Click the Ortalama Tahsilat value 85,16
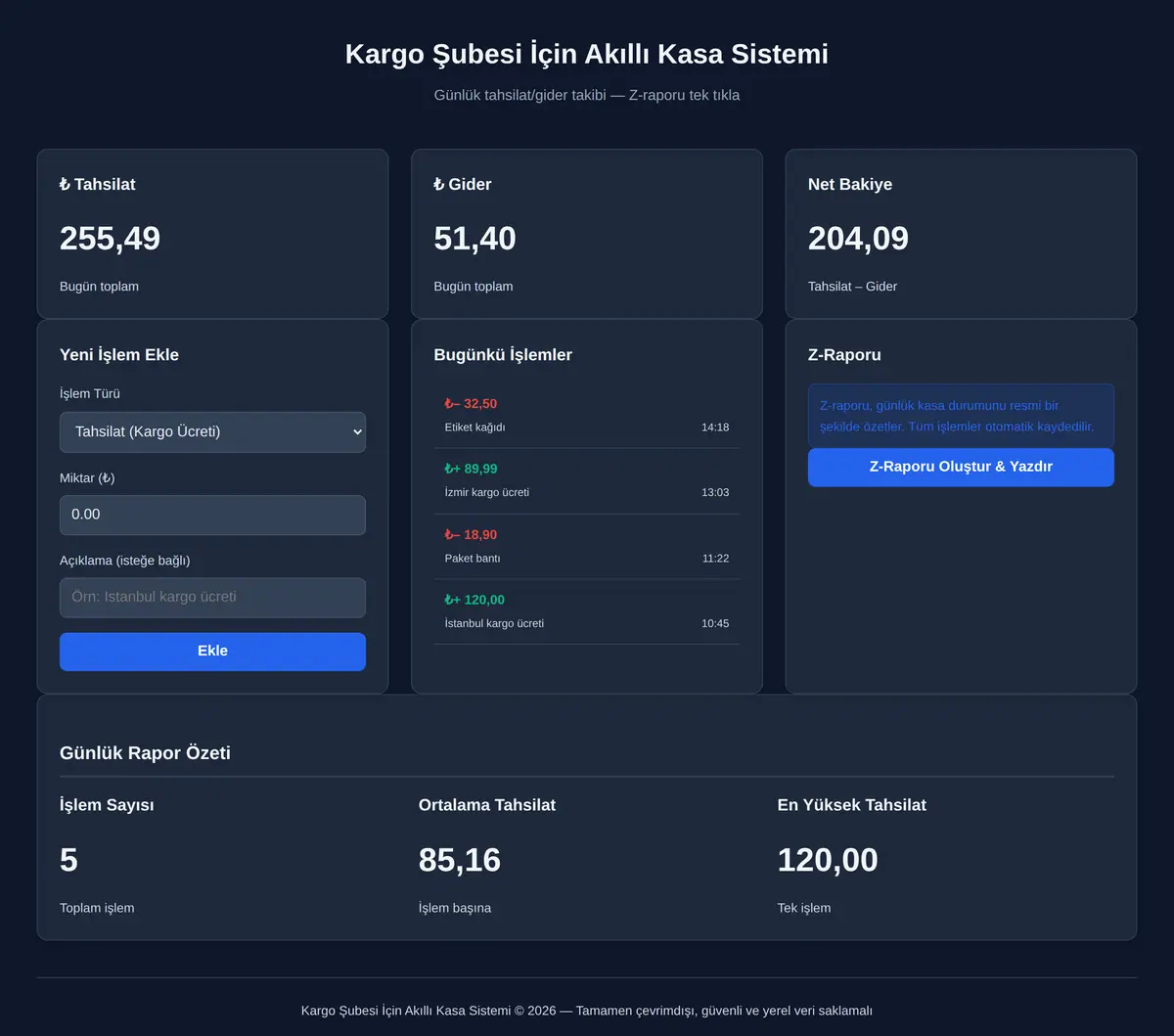 point(460,861)
